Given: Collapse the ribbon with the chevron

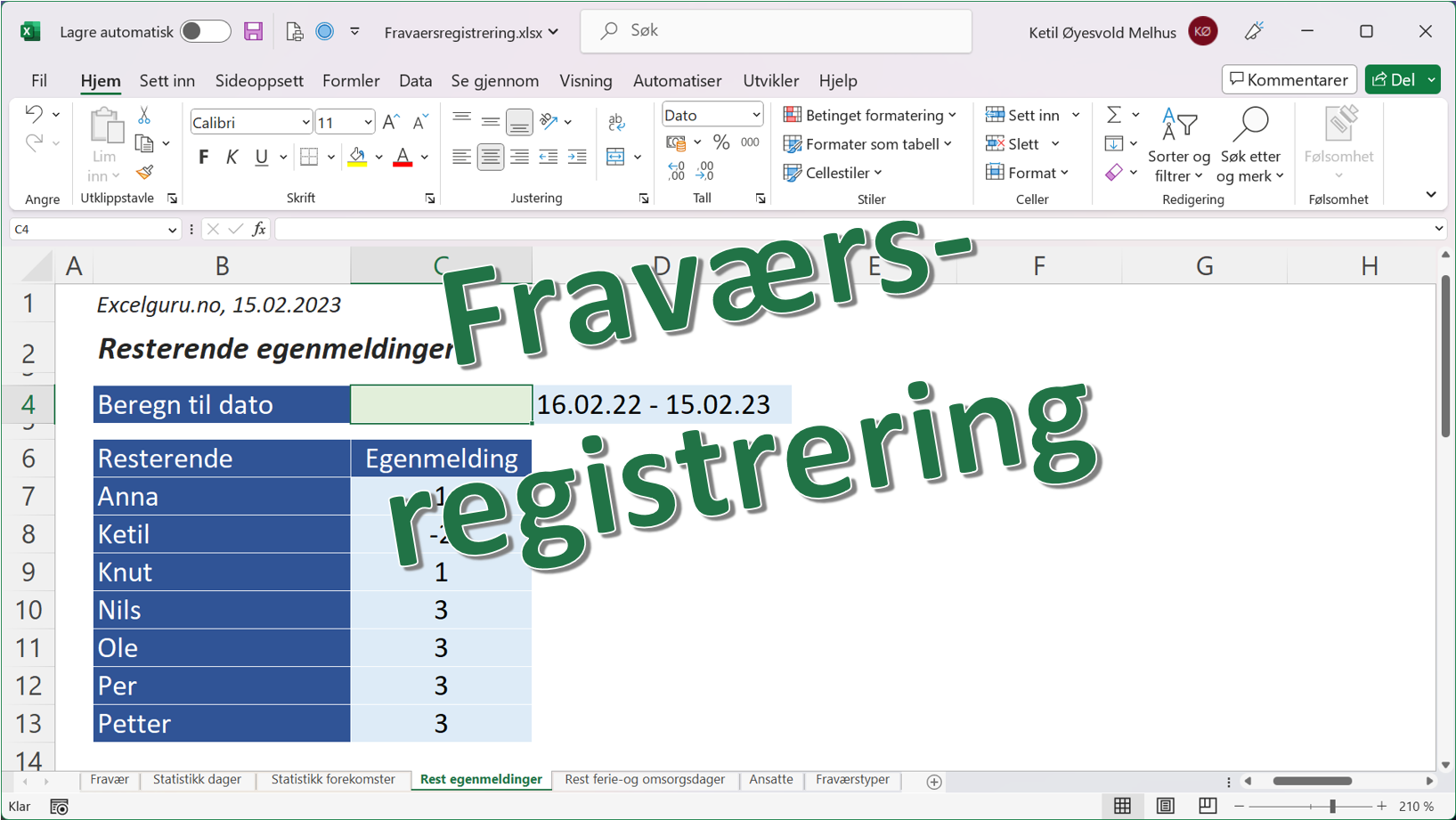Looking at the screenshot, I should pyautogui.click(x=1430, y=194).
